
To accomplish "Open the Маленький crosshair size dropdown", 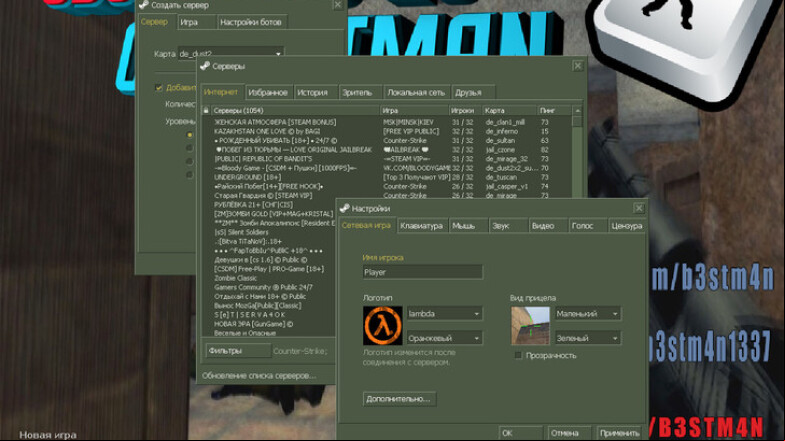I will click(587, 314).
